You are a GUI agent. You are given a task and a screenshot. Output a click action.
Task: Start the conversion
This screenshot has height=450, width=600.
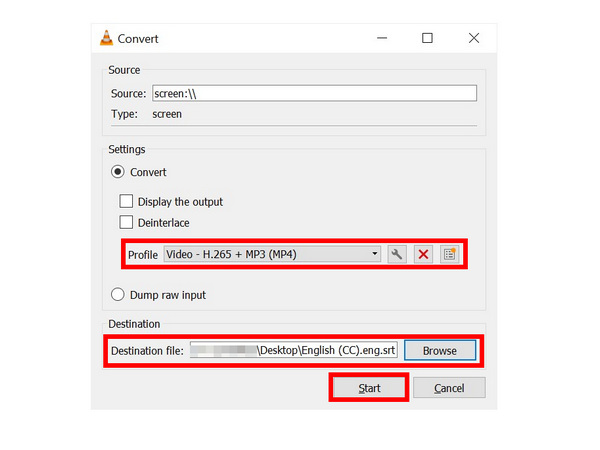point(369,388)
